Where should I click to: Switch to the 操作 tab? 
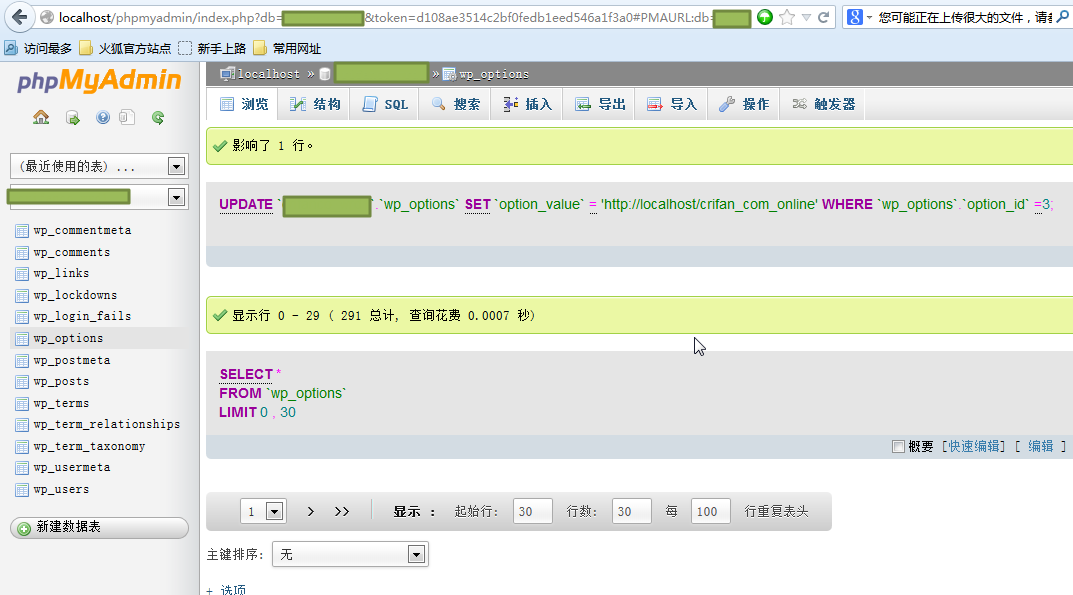click(x=745, y=104)
